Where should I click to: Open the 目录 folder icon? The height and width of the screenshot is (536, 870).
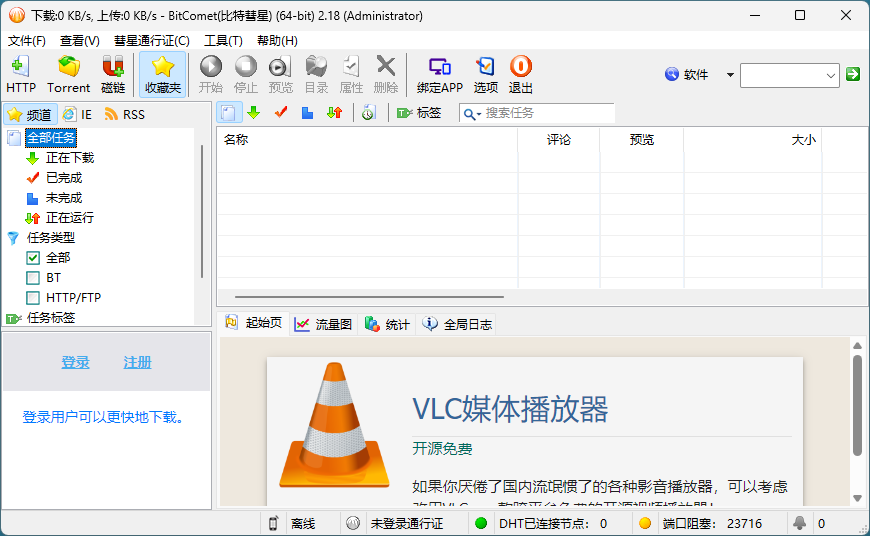pyautogui.click(x=316, y=74)
